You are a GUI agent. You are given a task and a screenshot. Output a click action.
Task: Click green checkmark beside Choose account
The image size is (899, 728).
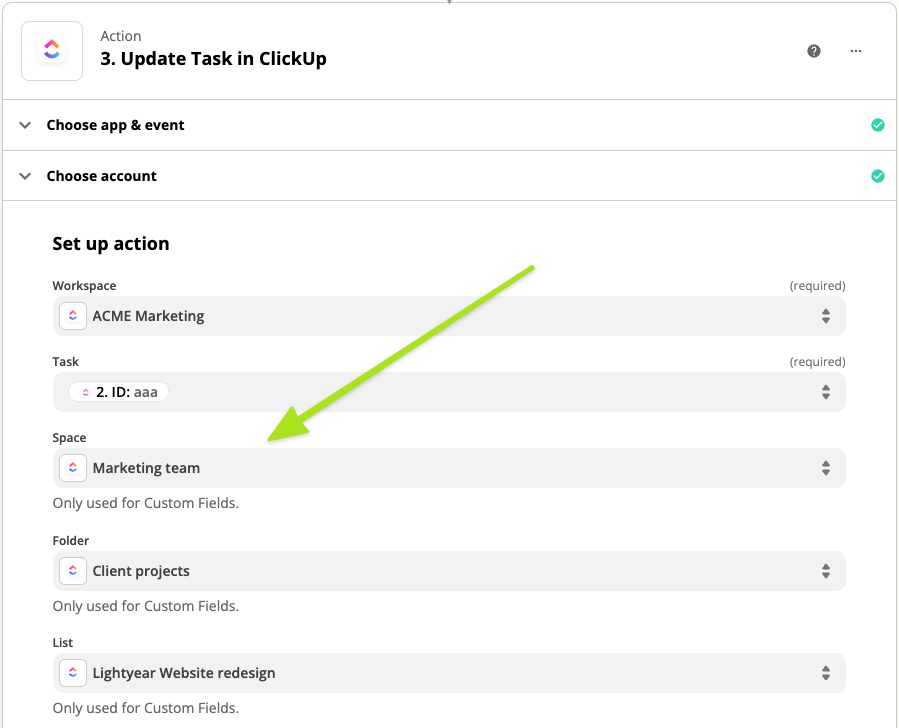pyautogui.click(x=878, y=176)
